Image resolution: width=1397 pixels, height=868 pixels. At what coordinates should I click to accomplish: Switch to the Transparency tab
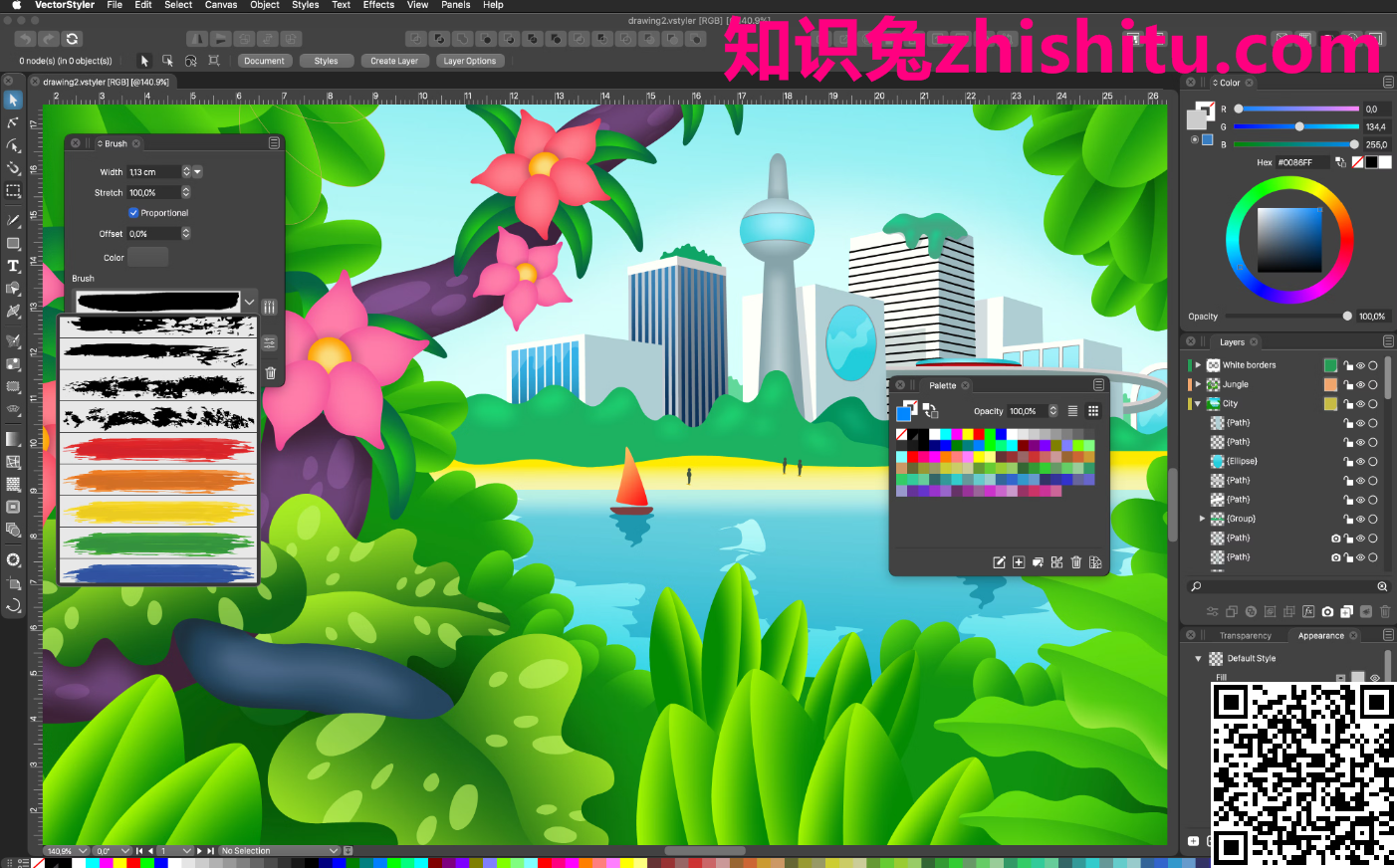(x=1245, y=635)
